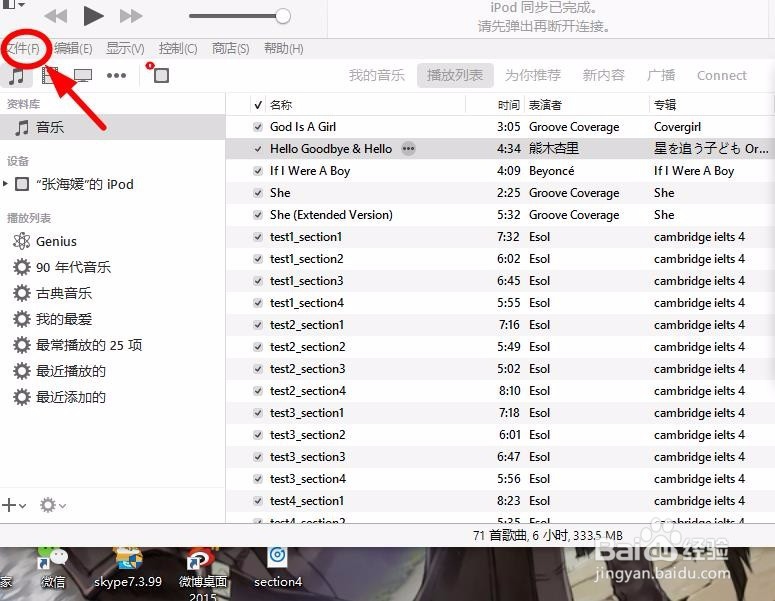Click artist Beyoncé in song list
Image resolution: width=775 pixels, height=601 pixels.
click(552, 171)
